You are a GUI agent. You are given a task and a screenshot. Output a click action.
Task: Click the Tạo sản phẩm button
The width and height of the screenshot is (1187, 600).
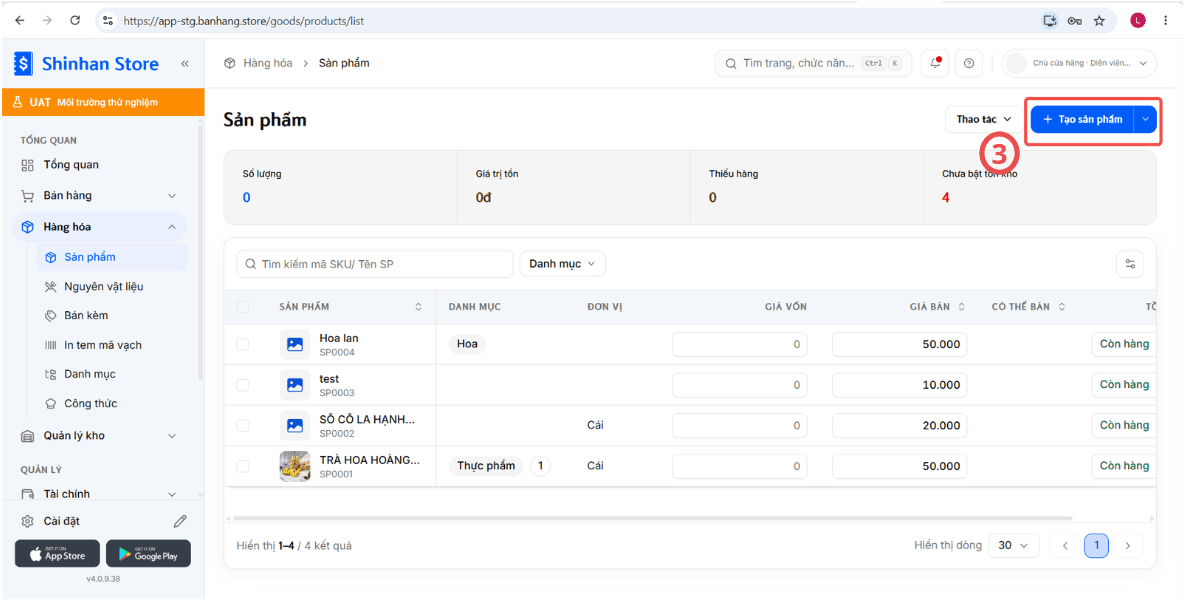pos(1083,120)
